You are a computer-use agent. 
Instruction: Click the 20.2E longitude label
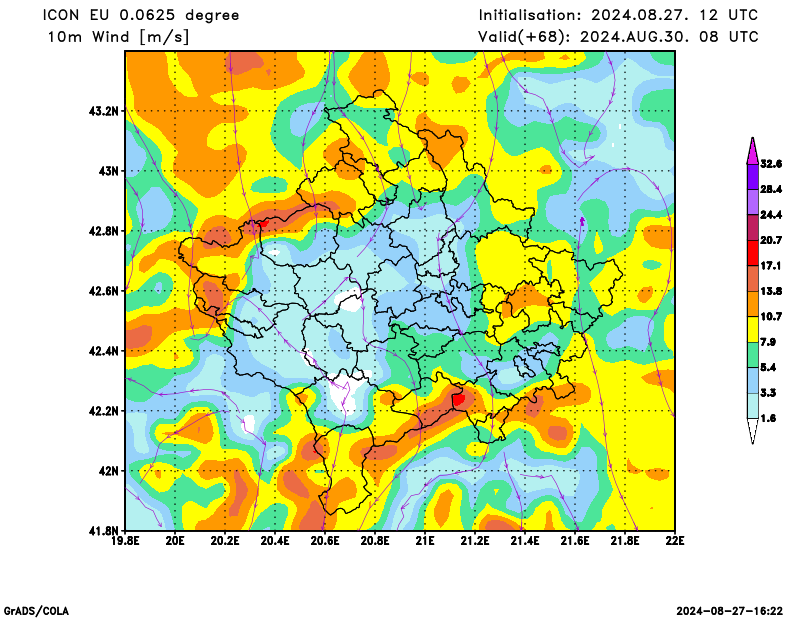click(x=225, y=540)
